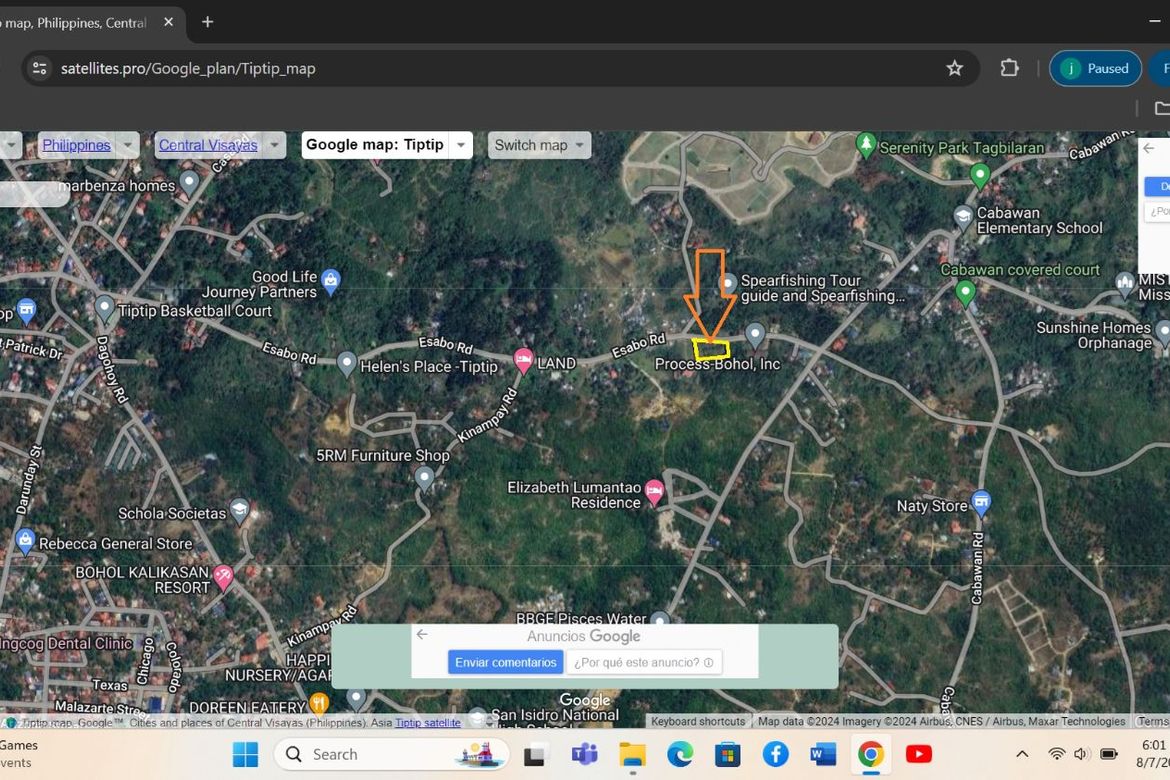Click the address bar URL field

point(500,69)
